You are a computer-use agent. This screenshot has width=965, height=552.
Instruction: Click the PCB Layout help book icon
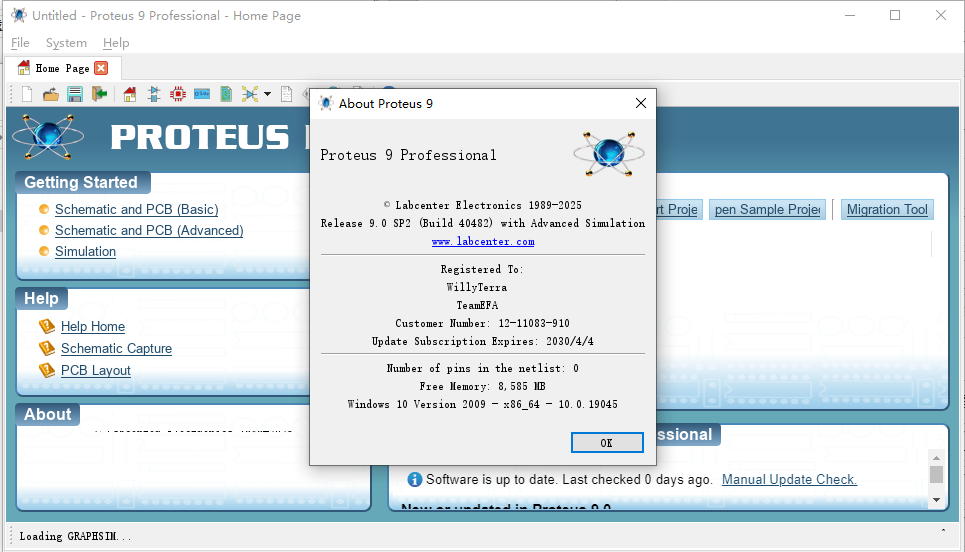(x=47, y=370)
